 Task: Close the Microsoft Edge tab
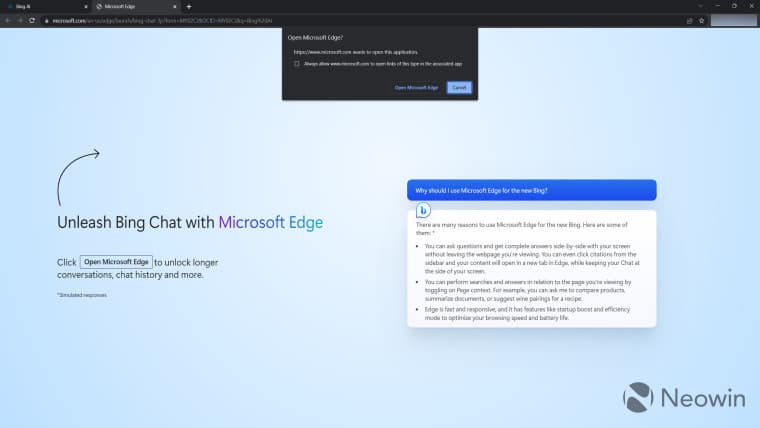click(x=175, y=7)
